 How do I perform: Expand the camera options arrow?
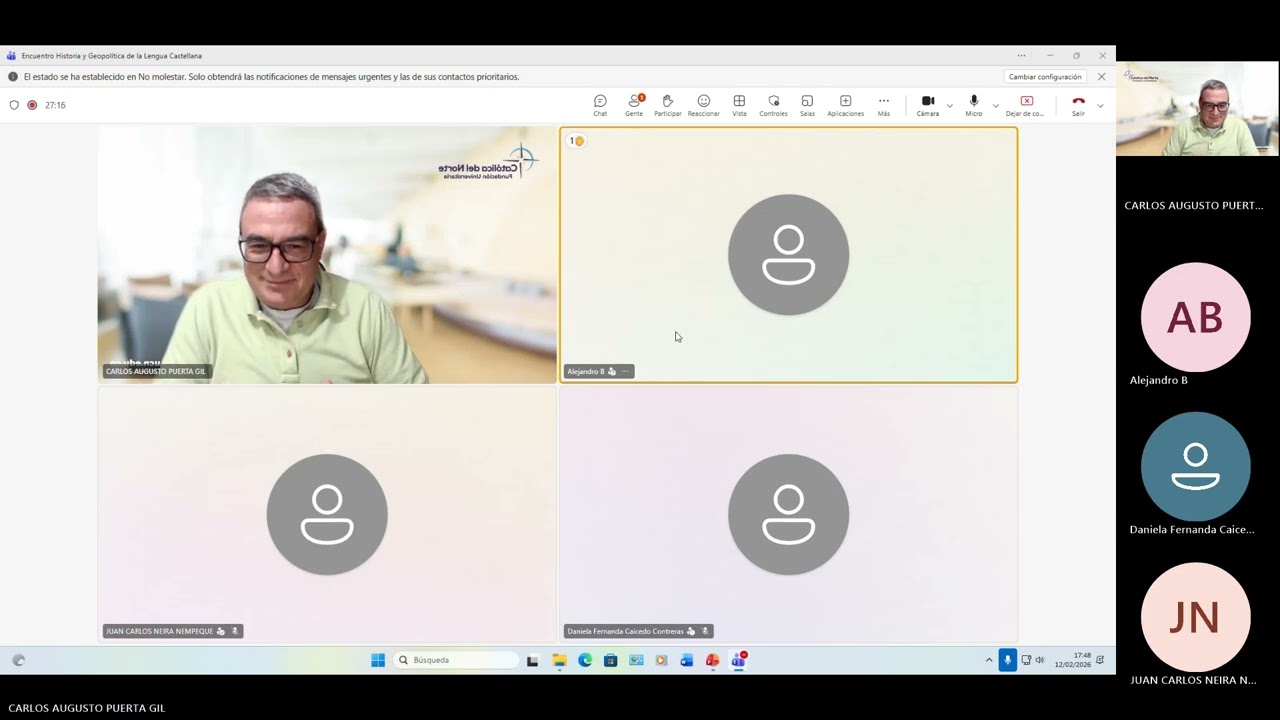(x=950, y=105)
